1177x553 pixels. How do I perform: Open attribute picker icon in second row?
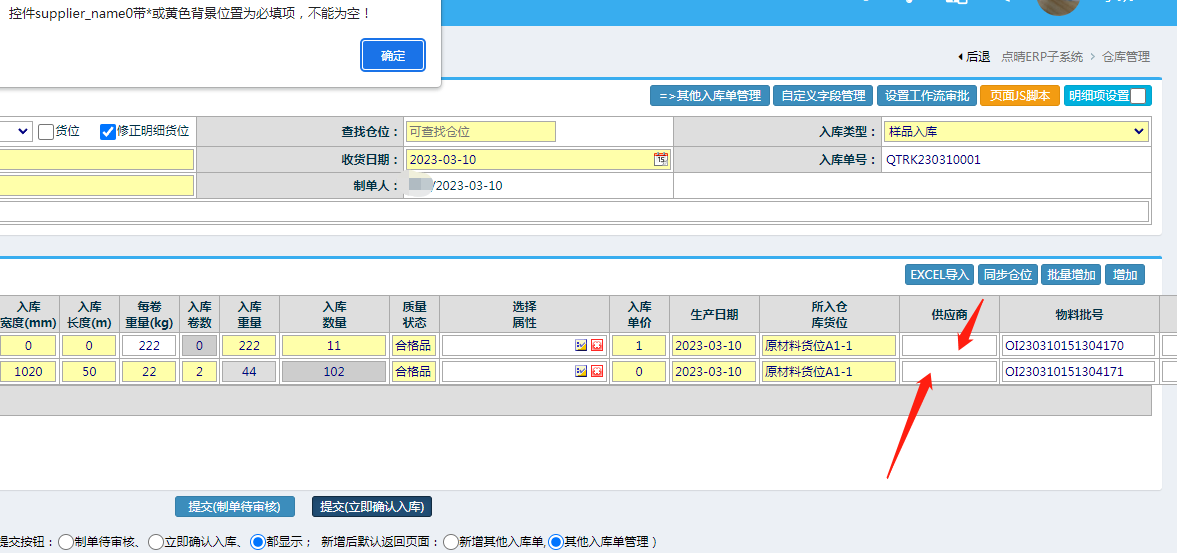pos(581,372)
